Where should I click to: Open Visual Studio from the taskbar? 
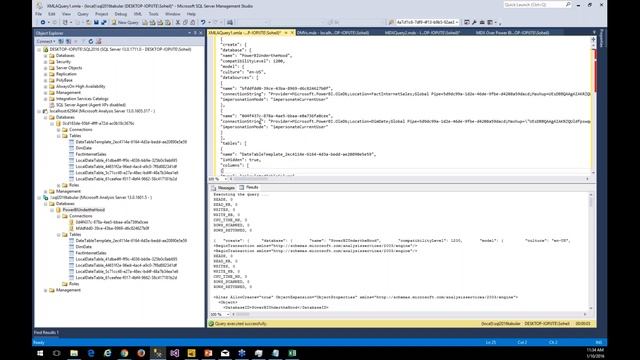175,353
